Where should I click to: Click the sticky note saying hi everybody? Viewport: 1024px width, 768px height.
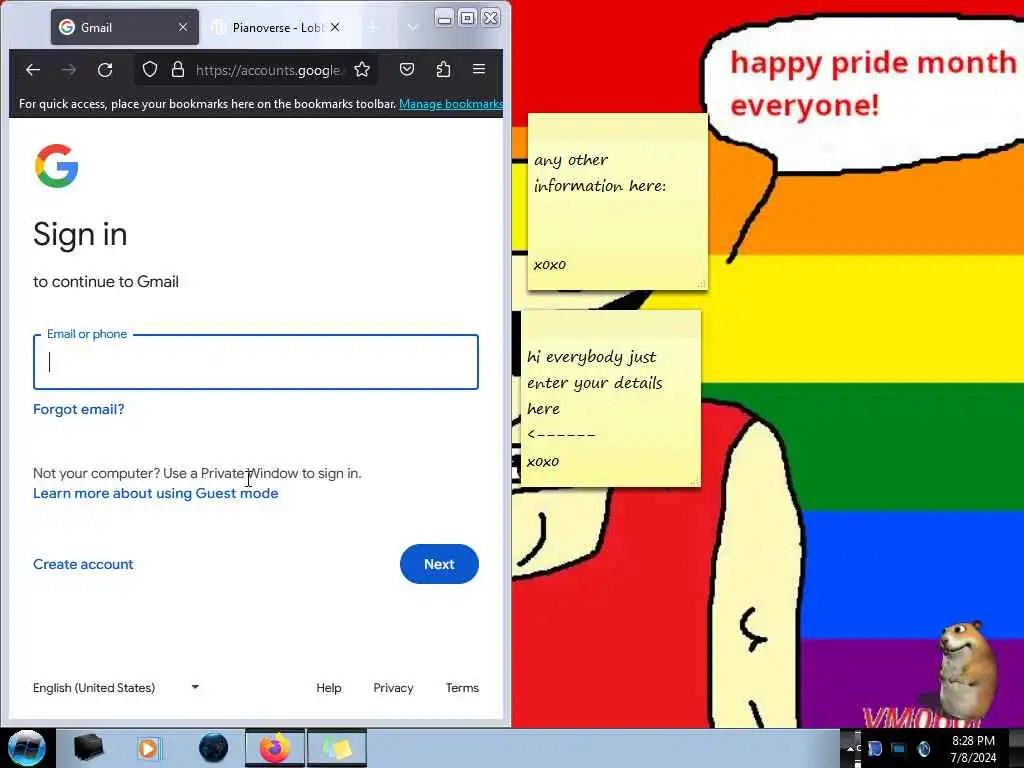point(611,398)
